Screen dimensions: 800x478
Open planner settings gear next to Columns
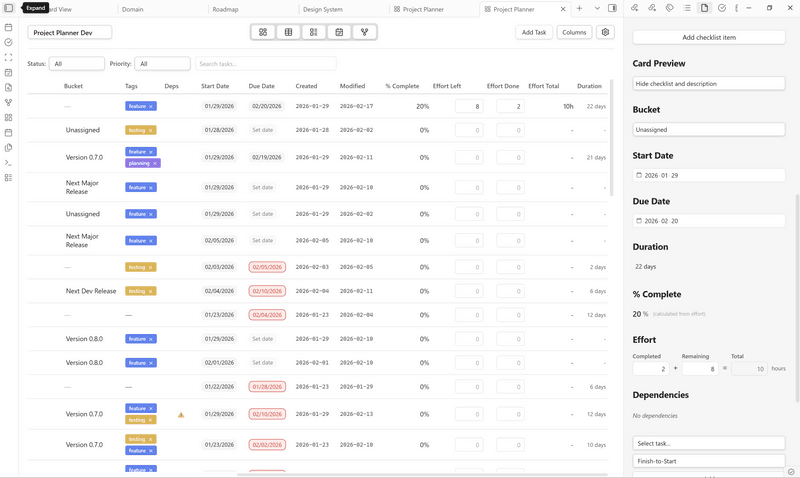pyautogui.click(x=605, y=32)
